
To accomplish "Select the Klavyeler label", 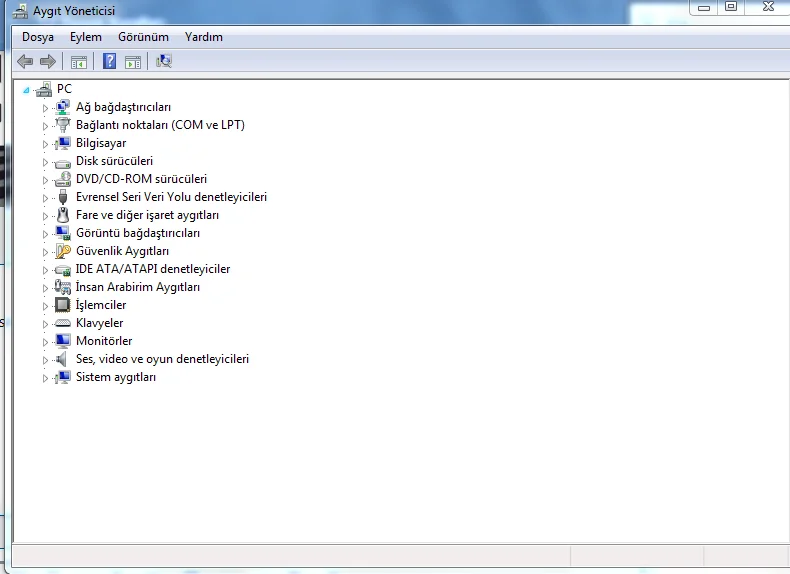I will click(99, 323).
